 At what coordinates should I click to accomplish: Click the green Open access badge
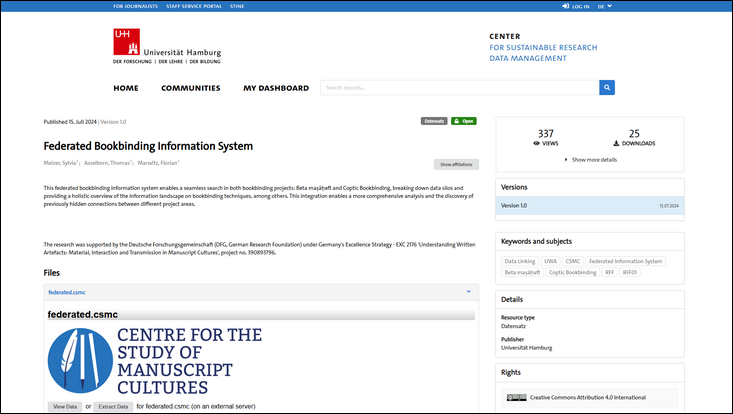pos(463,121)
